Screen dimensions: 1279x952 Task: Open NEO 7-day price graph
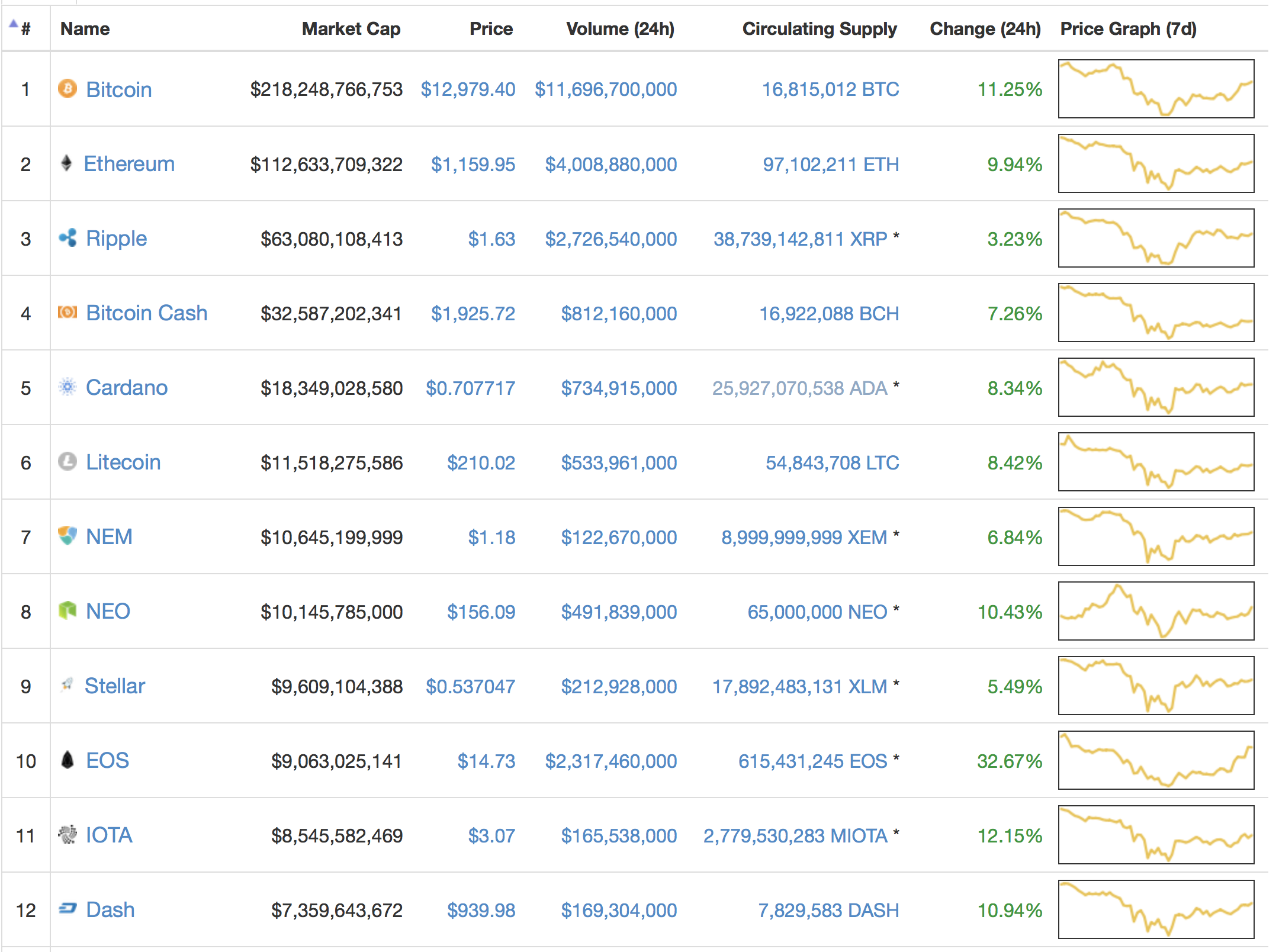click(1156, 611)
